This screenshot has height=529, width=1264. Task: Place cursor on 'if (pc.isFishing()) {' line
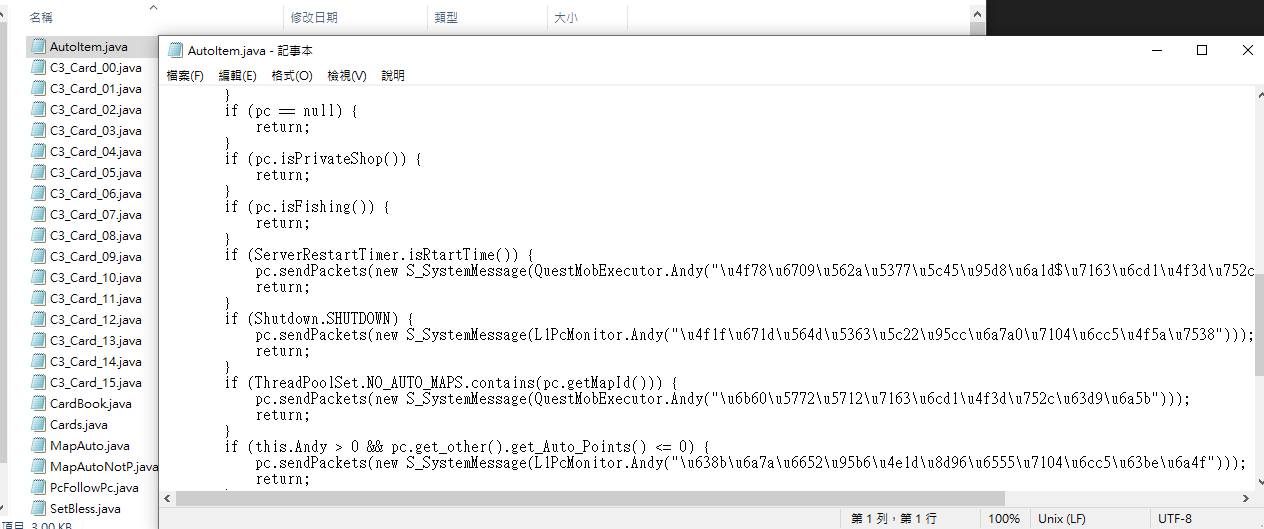(x=305, y=207)
